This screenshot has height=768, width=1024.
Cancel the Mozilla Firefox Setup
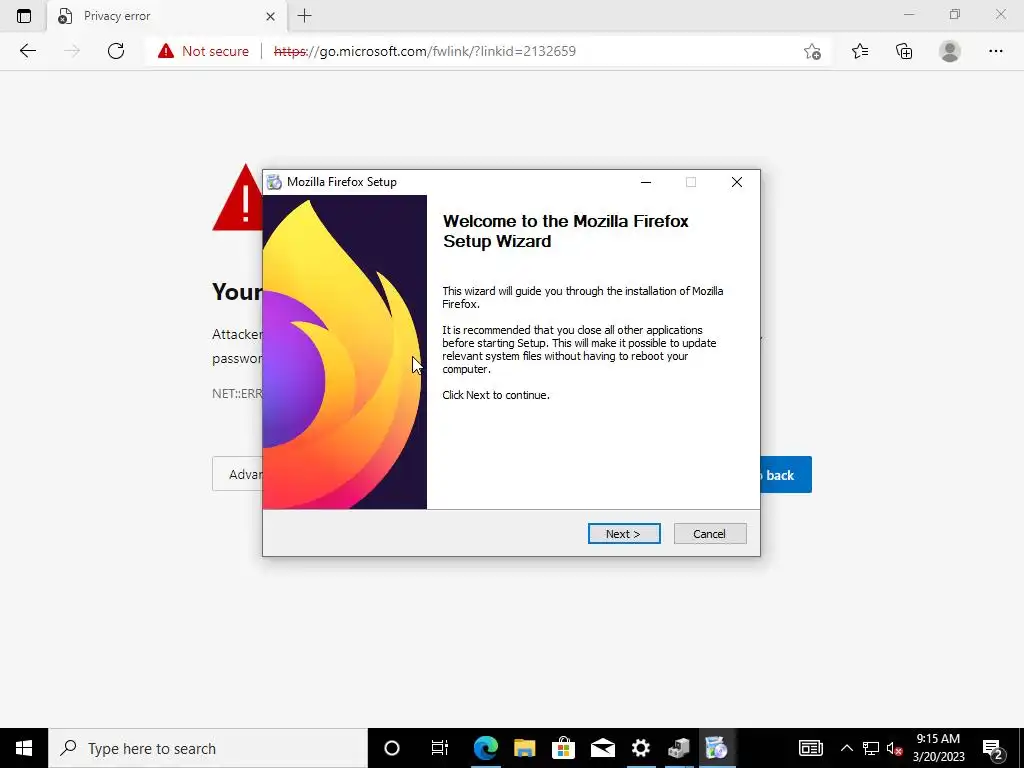[710, 534]
